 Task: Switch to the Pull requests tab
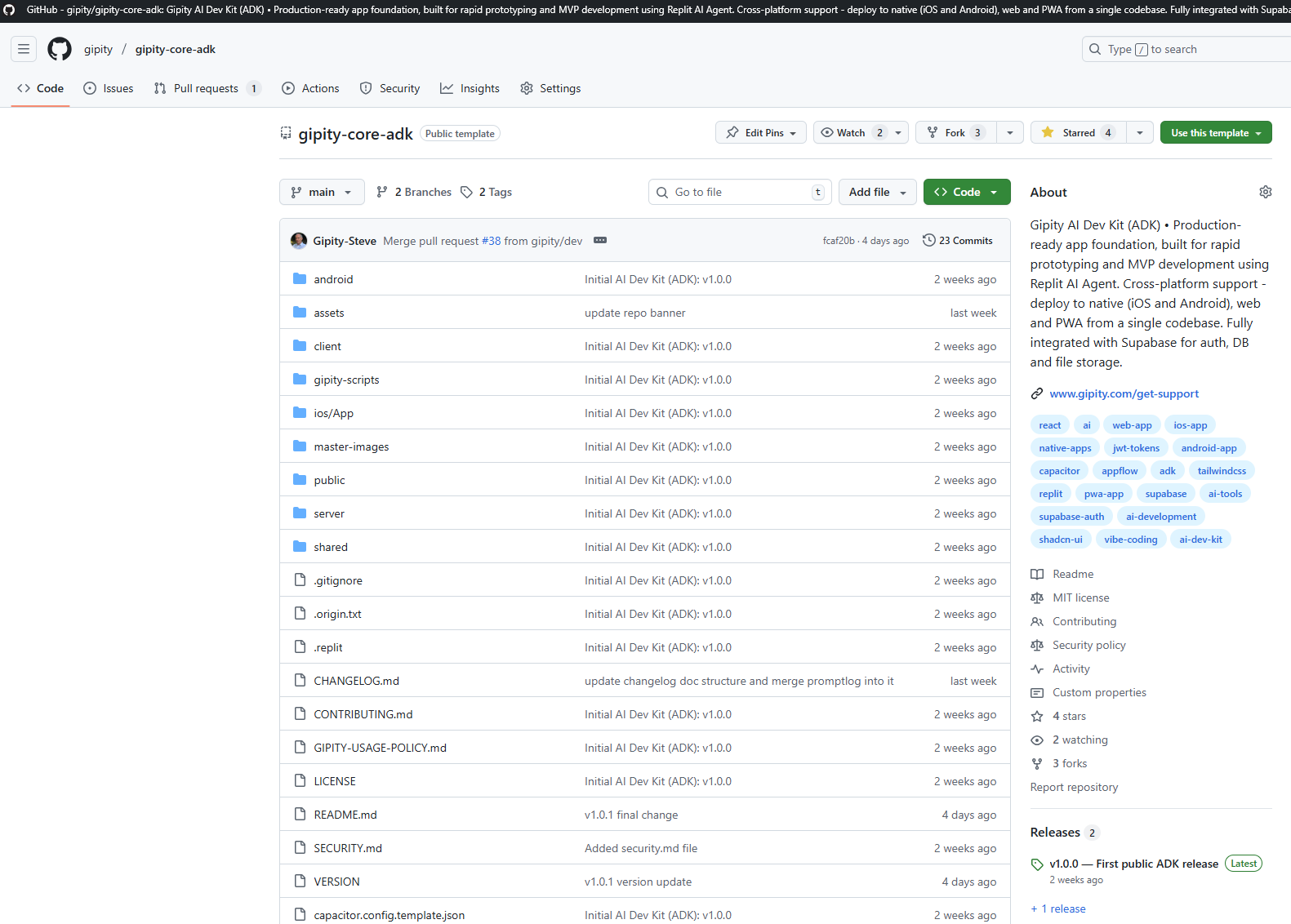coord(207,88)
